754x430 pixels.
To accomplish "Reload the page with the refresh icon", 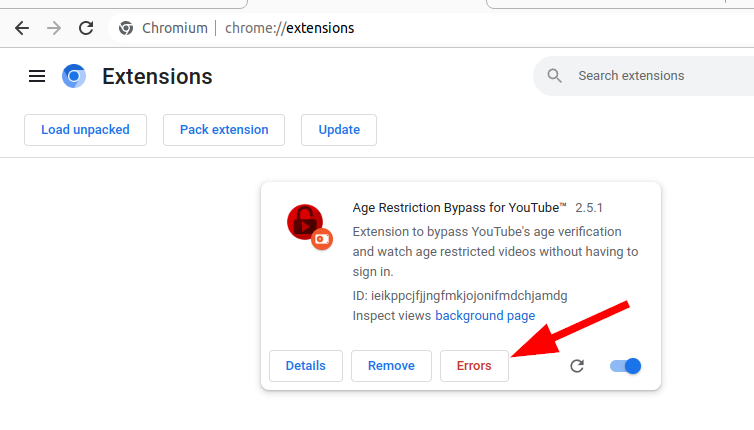I will click(x=86, y=28).
